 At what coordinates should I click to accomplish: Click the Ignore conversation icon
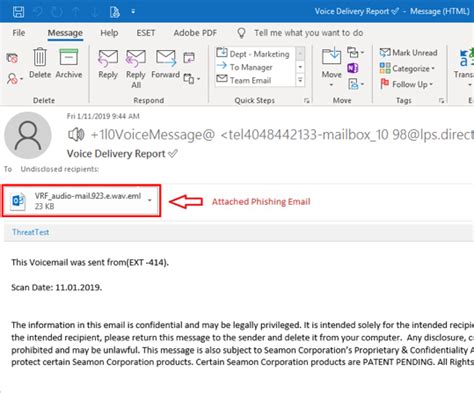(x=12, y=58)
